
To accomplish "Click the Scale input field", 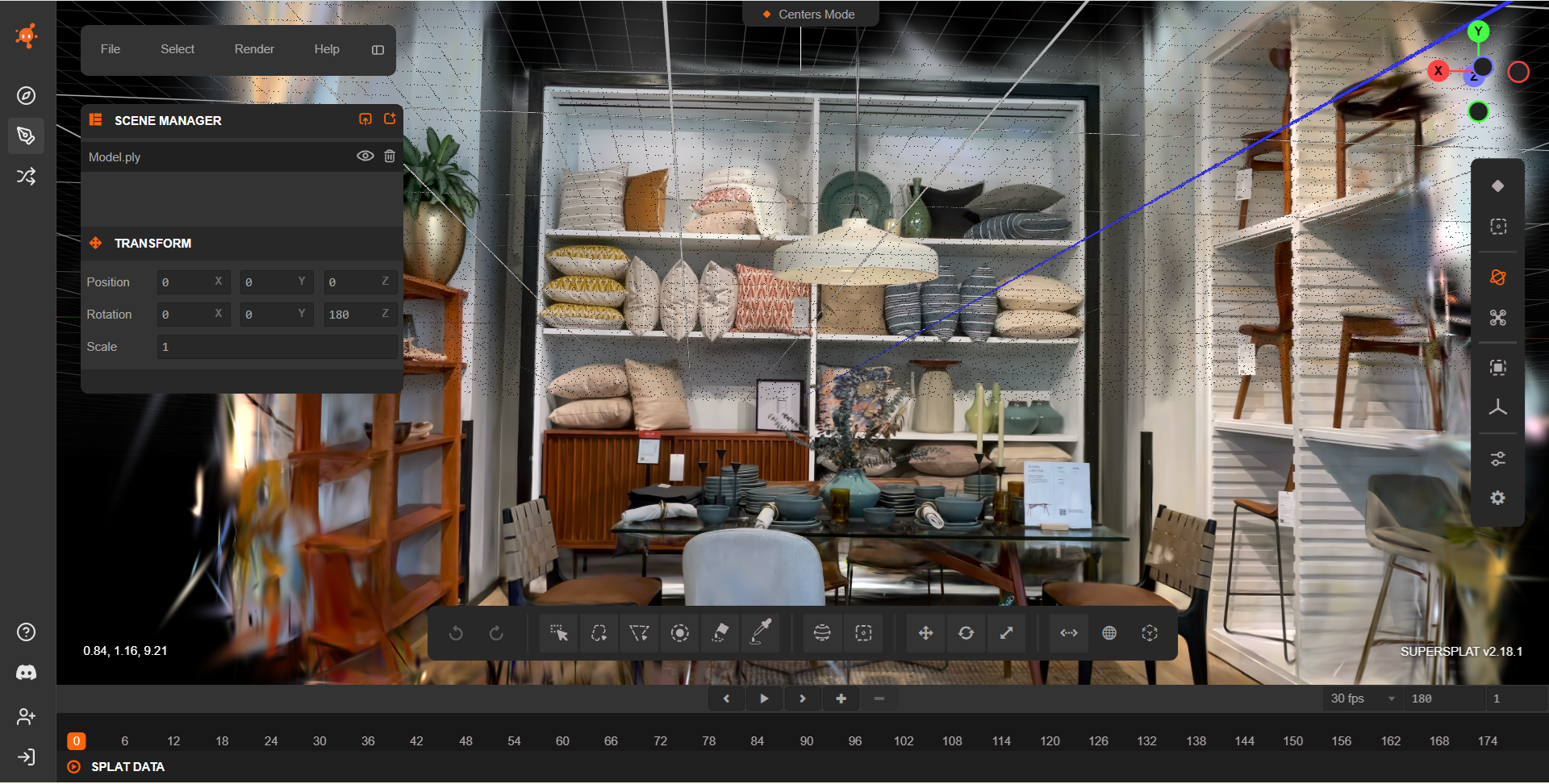I will click(x=277, y=347).
